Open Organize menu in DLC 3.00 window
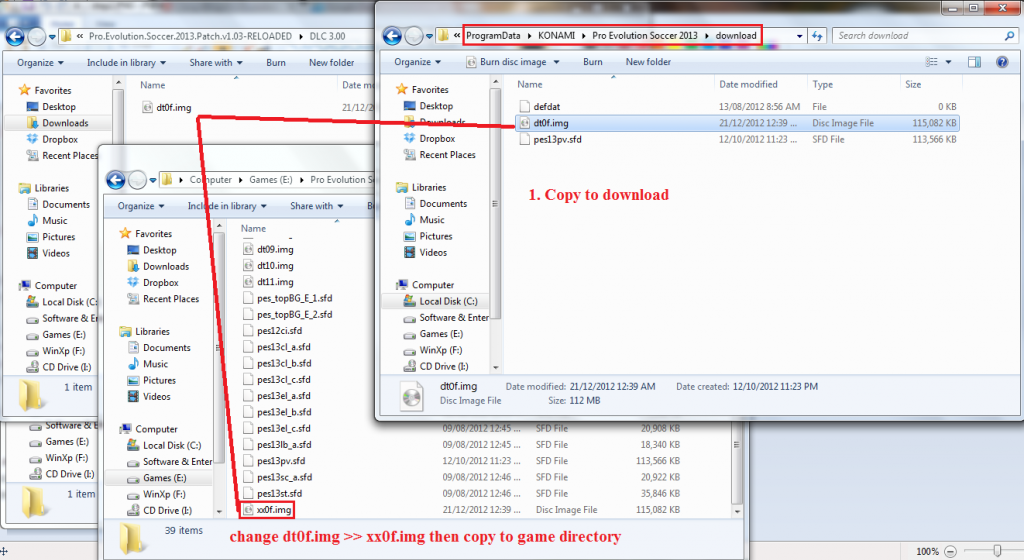This screenshot has height=560, width=1024. point(40,63)
